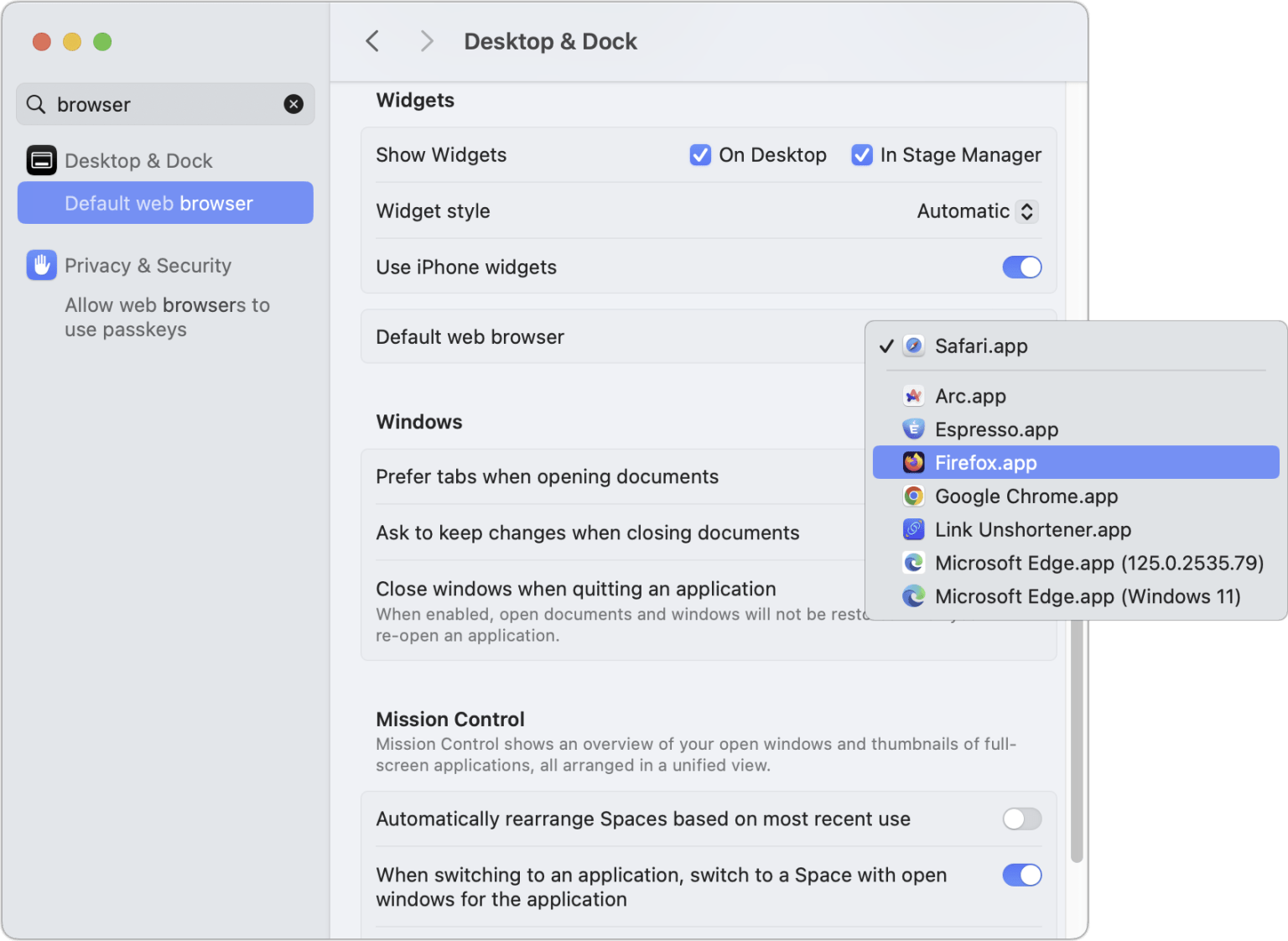1288x941 pixels.
Task: Select the Firefox.app icon
Action: tap(913, 462)
